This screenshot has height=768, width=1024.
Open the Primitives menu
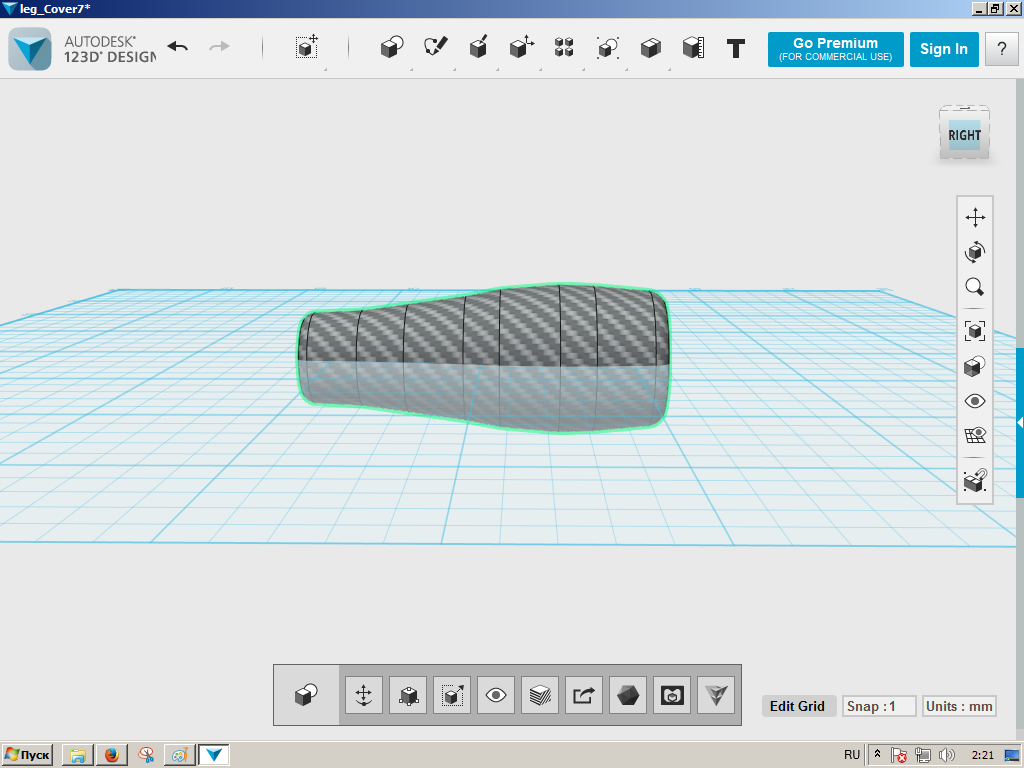(x=392, y=48)
